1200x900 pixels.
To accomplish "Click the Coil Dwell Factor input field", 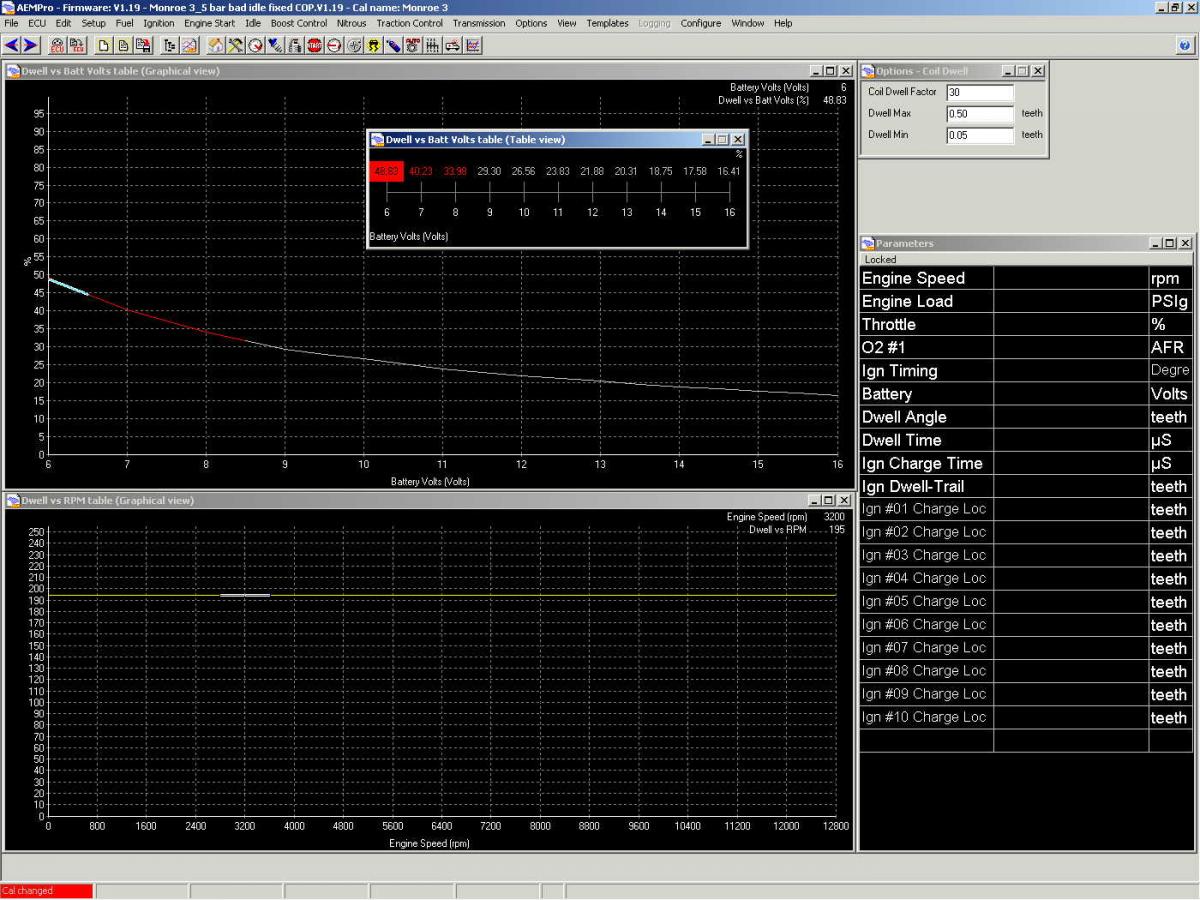I will pyautogui.click(x=979, y=92).
